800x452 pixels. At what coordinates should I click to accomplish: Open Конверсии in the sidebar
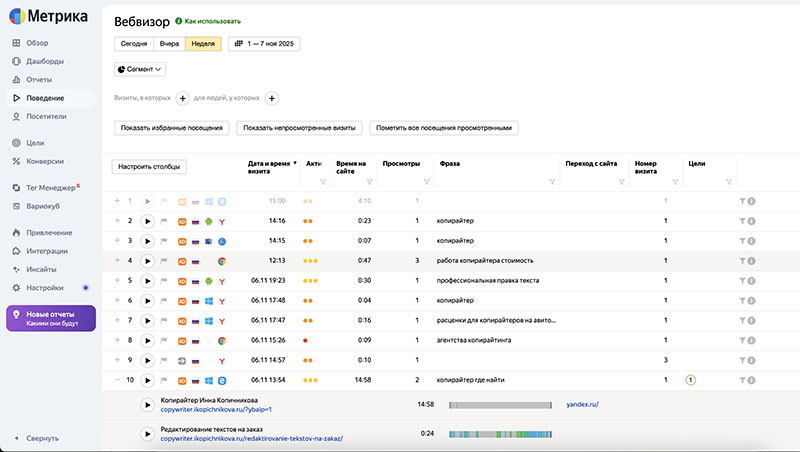click(x=44, y=161)
